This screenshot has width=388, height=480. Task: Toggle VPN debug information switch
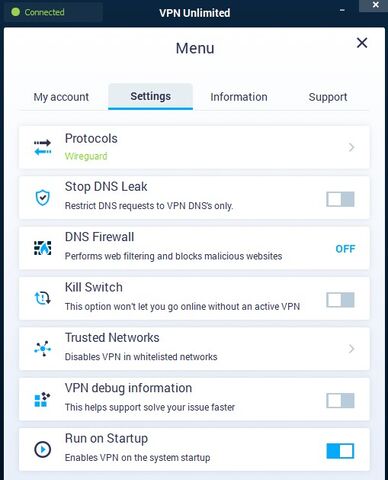tap(340, 400)
